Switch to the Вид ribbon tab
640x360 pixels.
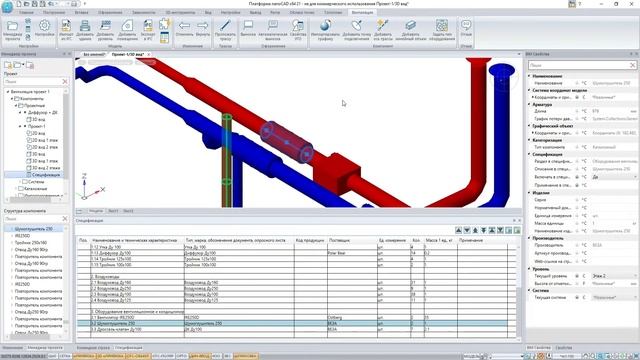pos(208,13)
